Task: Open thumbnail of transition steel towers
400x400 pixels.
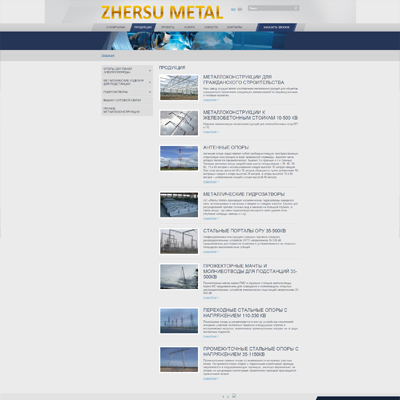Action: pos(179,321)
